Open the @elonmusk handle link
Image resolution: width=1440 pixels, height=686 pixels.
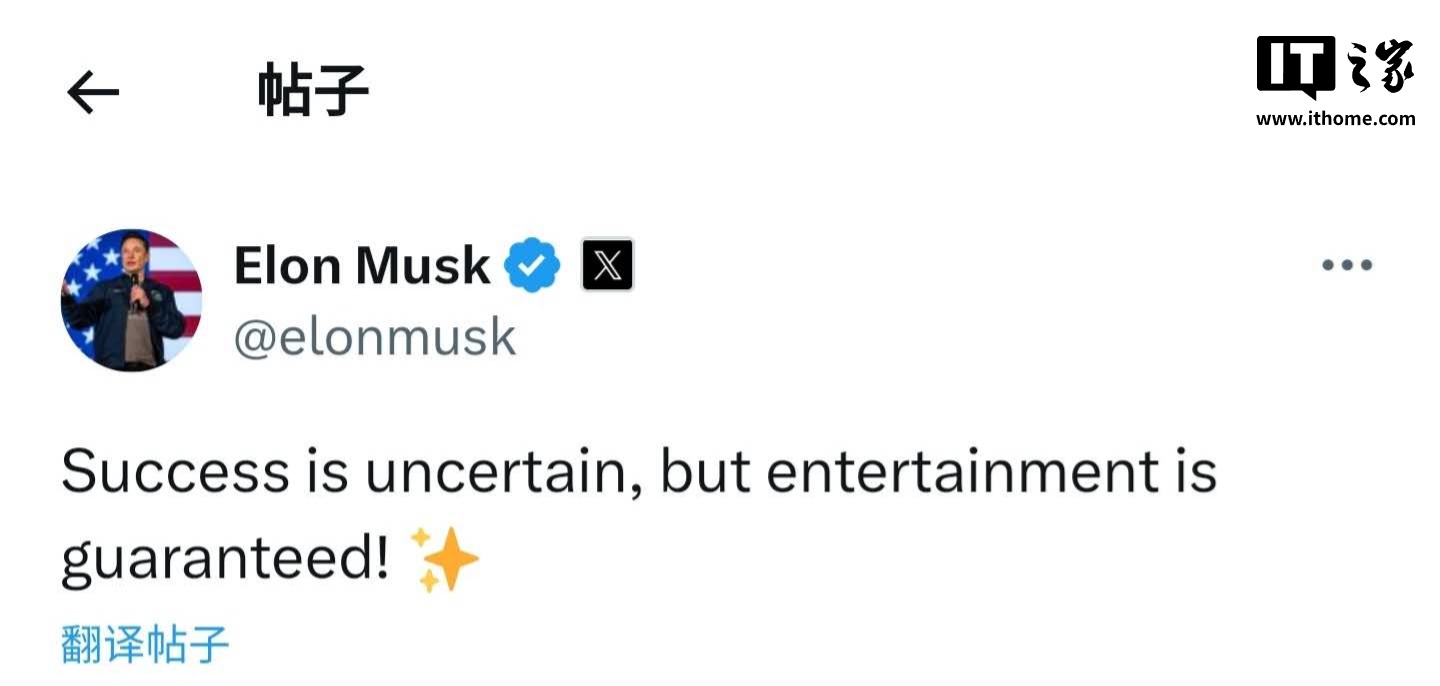(x=375, y=338)
